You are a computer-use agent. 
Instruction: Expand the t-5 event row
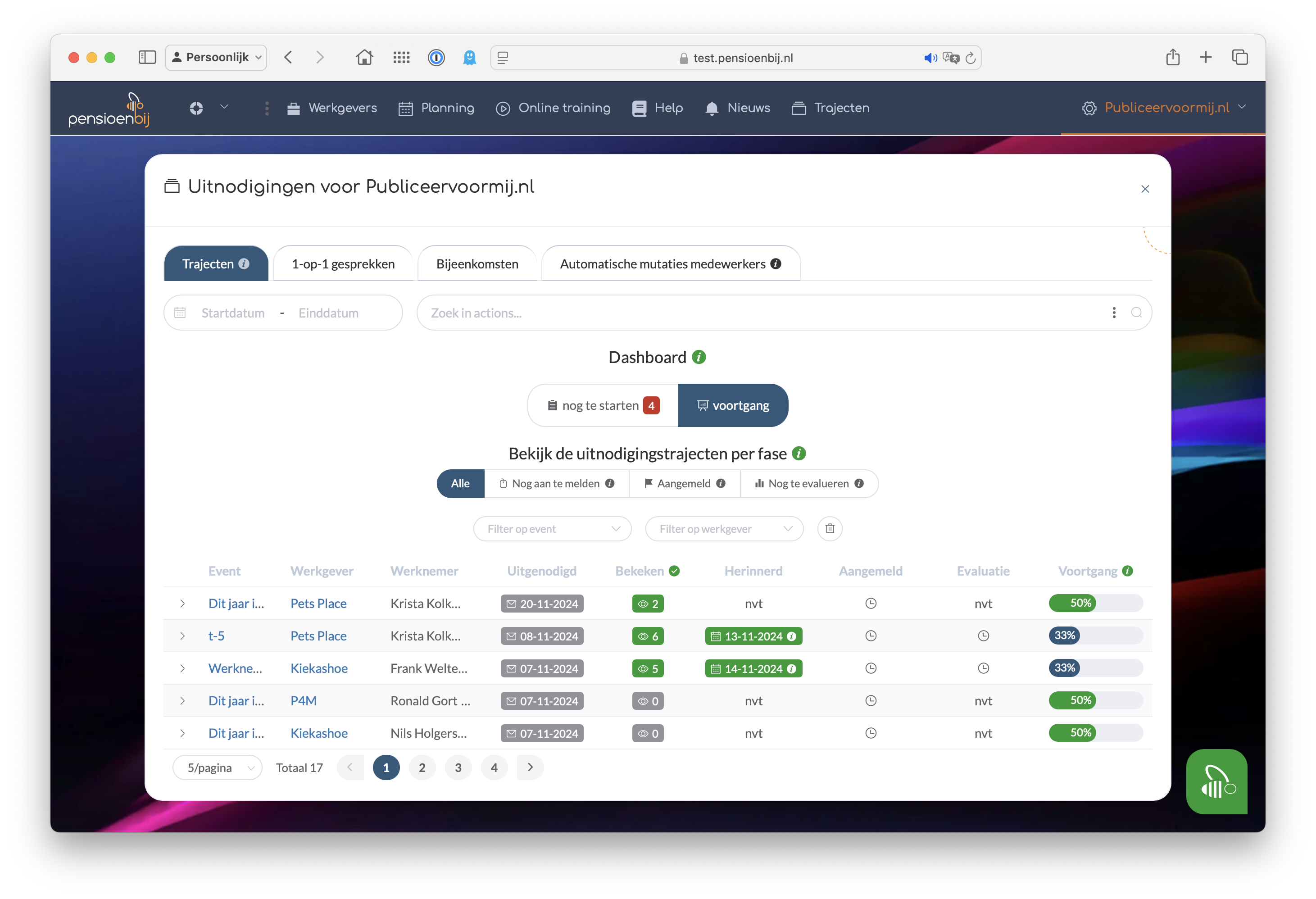point(182,636)
